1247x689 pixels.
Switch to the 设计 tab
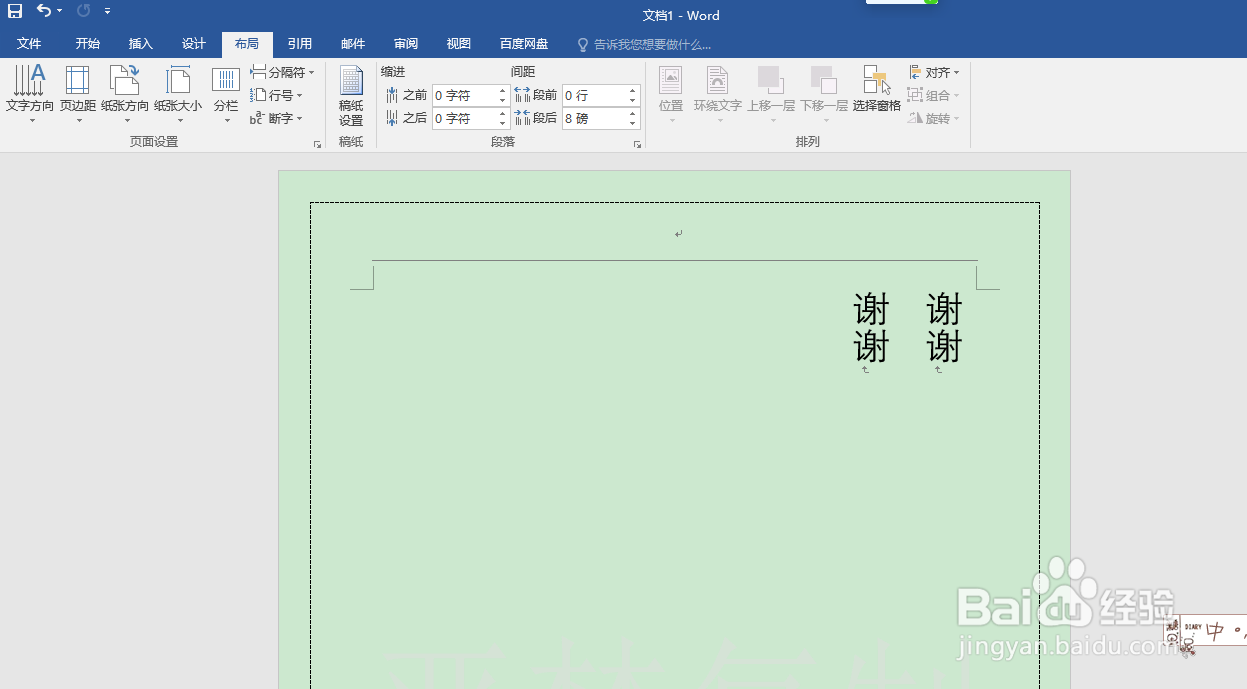point(194,44)
